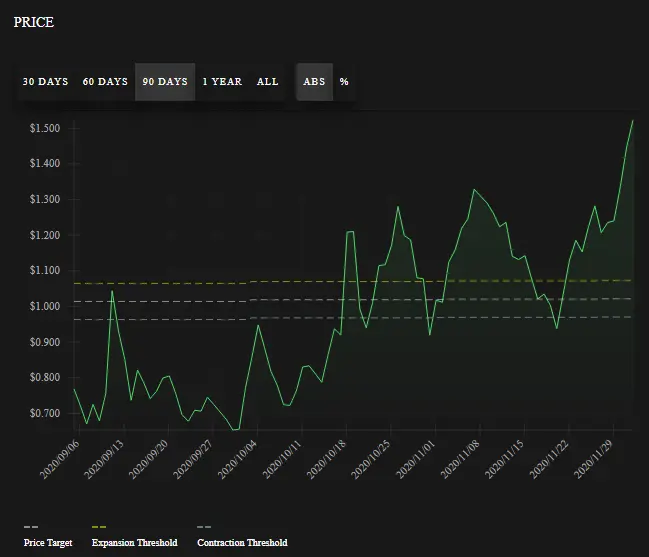Screen dimensions: 649x557
Task: Click the $0.700 y-axis label
Action: click(x=45, y=413)
